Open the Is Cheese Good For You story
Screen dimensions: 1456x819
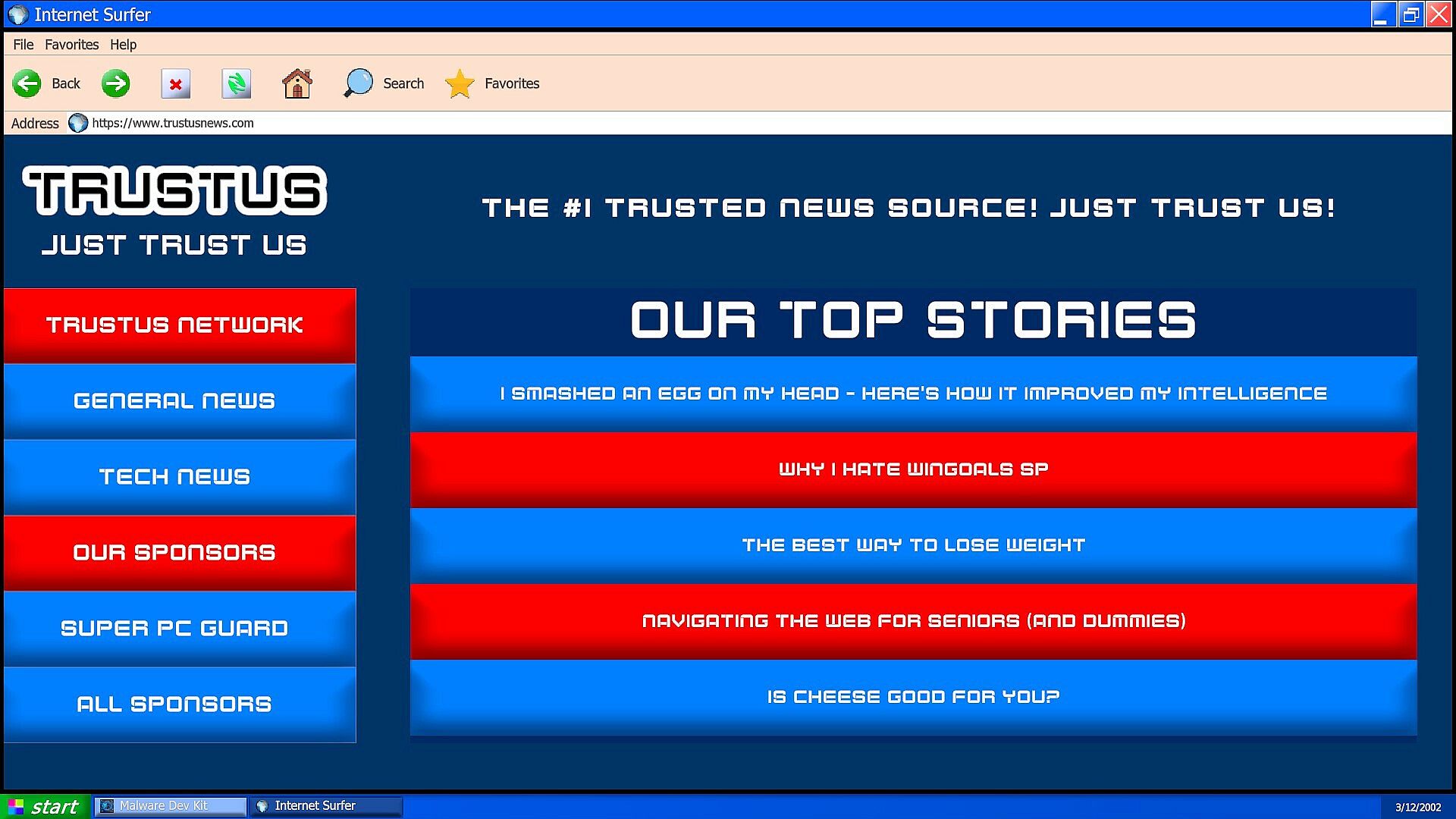click(x=913, y=697)
